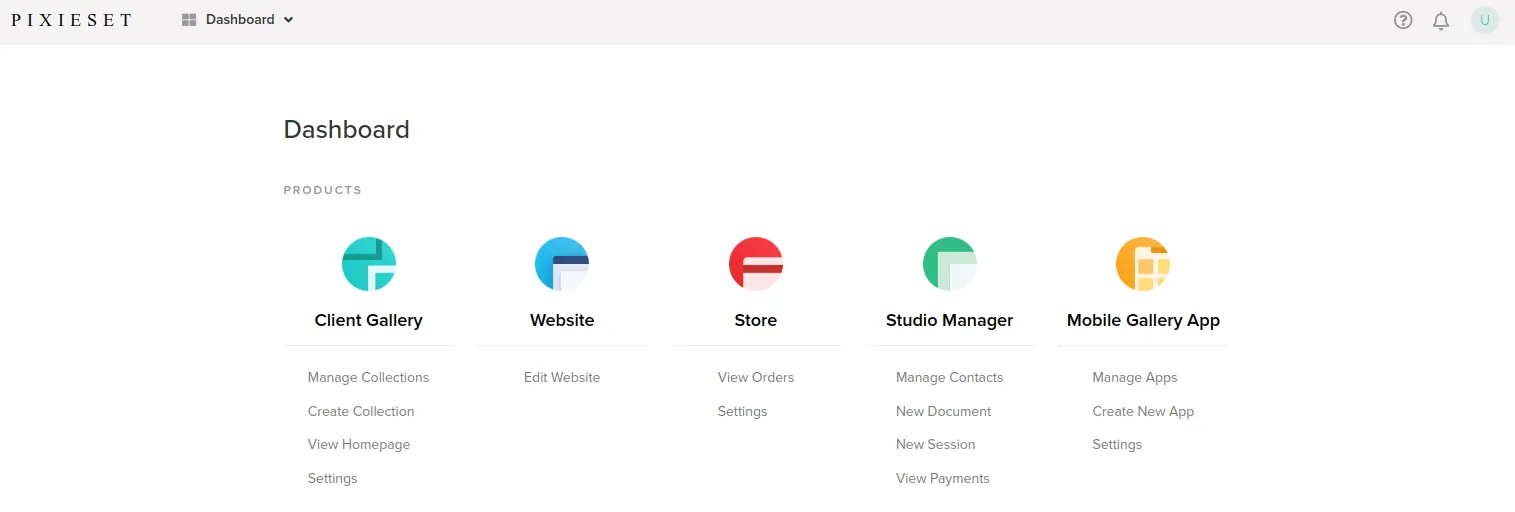Click the Client Gallery heading
This screenshot has height=512, width=1515.
pos(369,320)
